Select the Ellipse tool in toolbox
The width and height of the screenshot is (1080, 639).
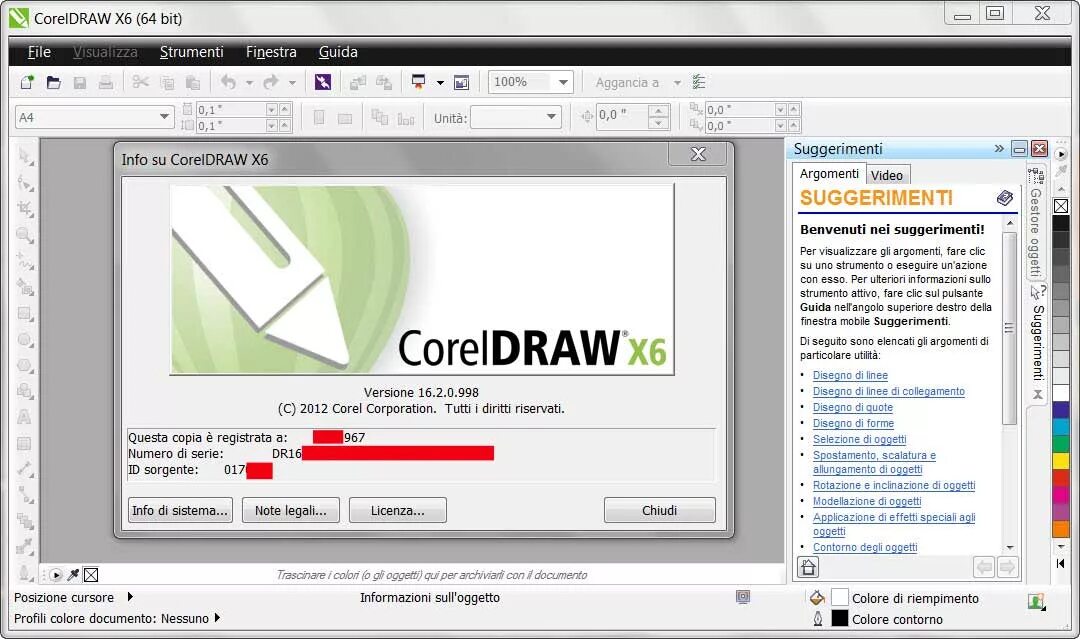pos(25,339)
